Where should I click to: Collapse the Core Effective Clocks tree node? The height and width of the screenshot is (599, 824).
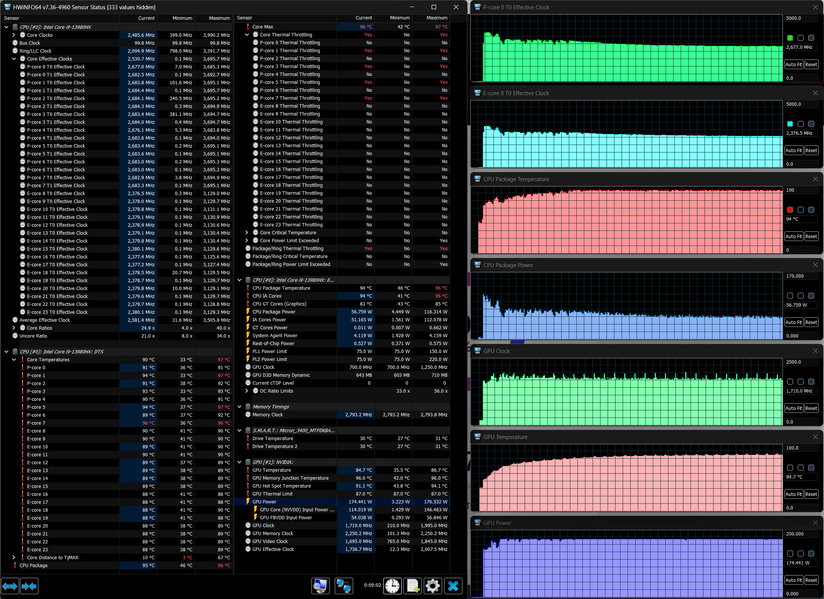pos(14,59)
